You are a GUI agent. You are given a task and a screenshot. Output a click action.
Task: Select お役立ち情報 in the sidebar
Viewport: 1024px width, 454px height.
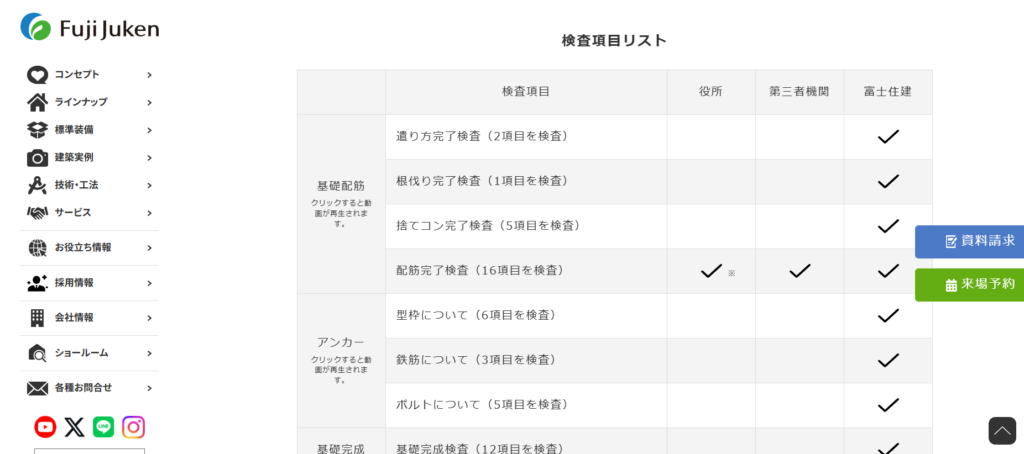coord(83,247)
